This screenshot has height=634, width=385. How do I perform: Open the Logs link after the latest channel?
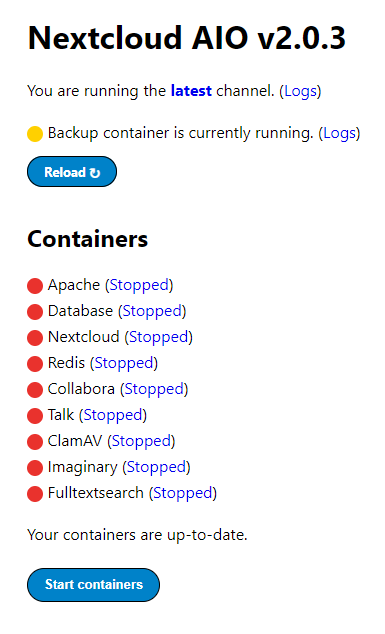pos(300,91)
